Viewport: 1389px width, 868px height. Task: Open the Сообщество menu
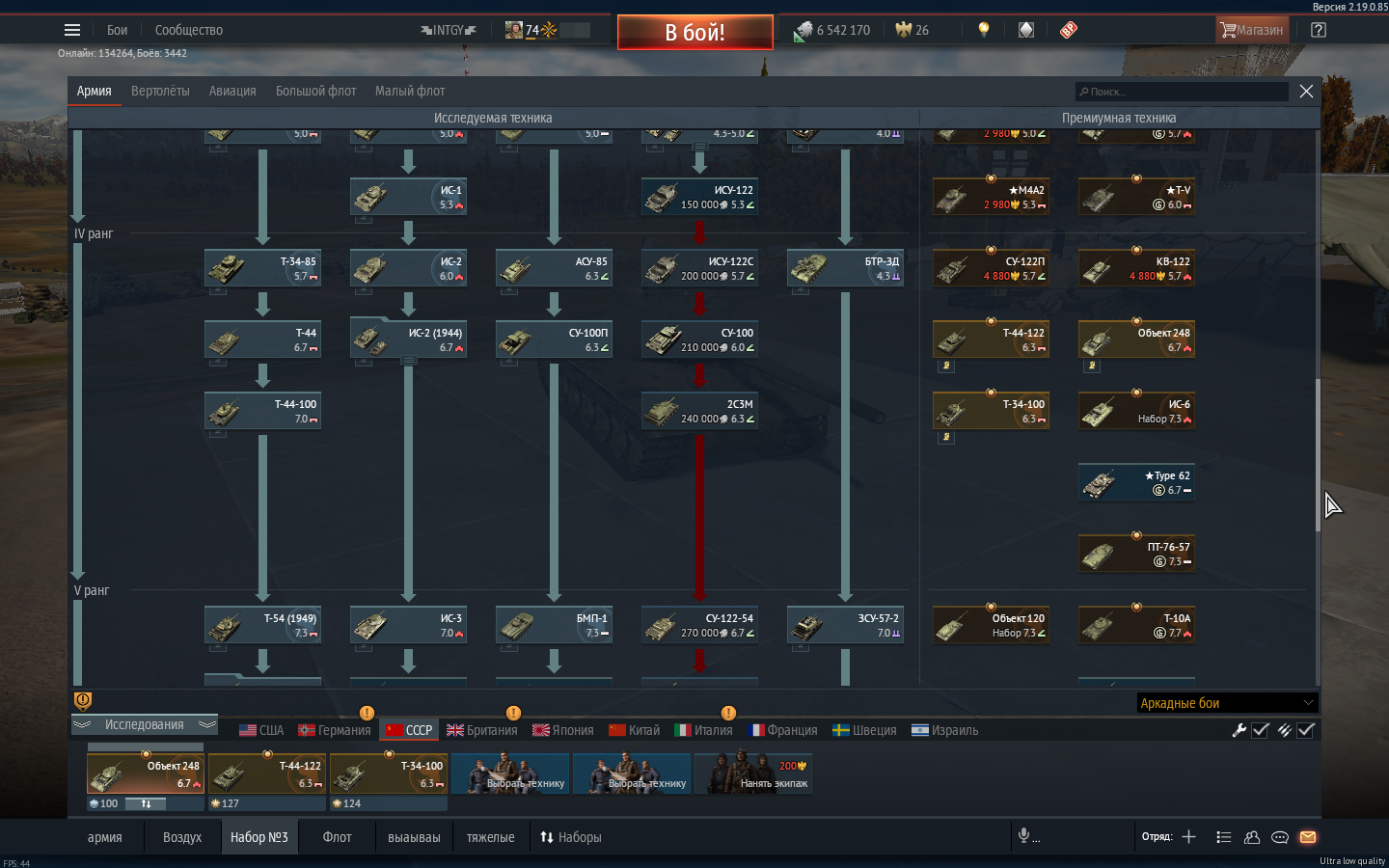pyautogui.click(x=189, y=30)
